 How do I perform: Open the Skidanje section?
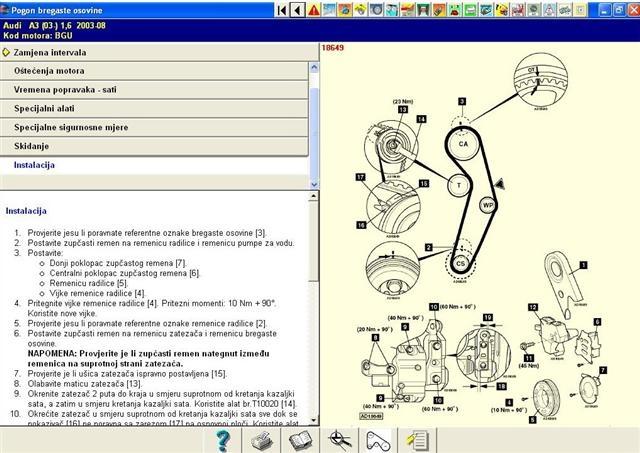pos(154,146)
